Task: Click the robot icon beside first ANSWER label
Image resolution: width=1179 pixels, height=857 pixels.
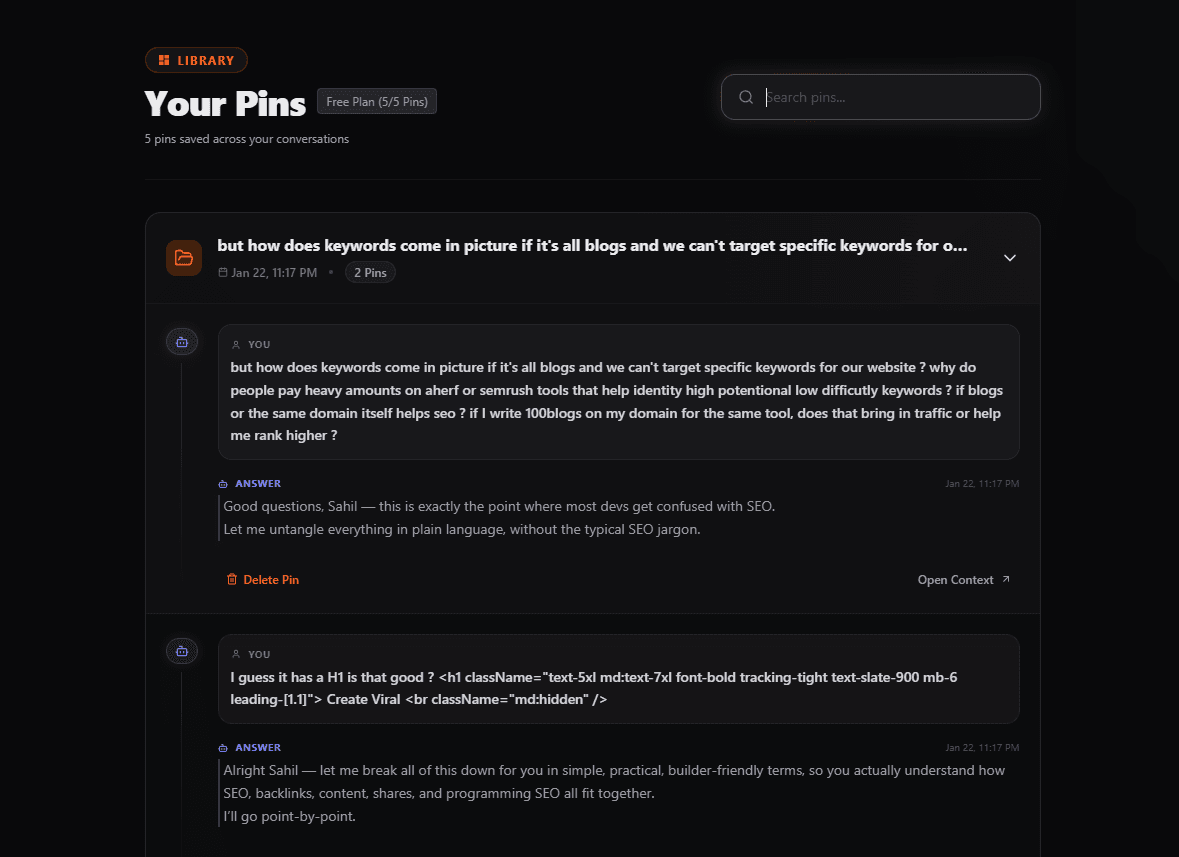Action: point(223,484)
